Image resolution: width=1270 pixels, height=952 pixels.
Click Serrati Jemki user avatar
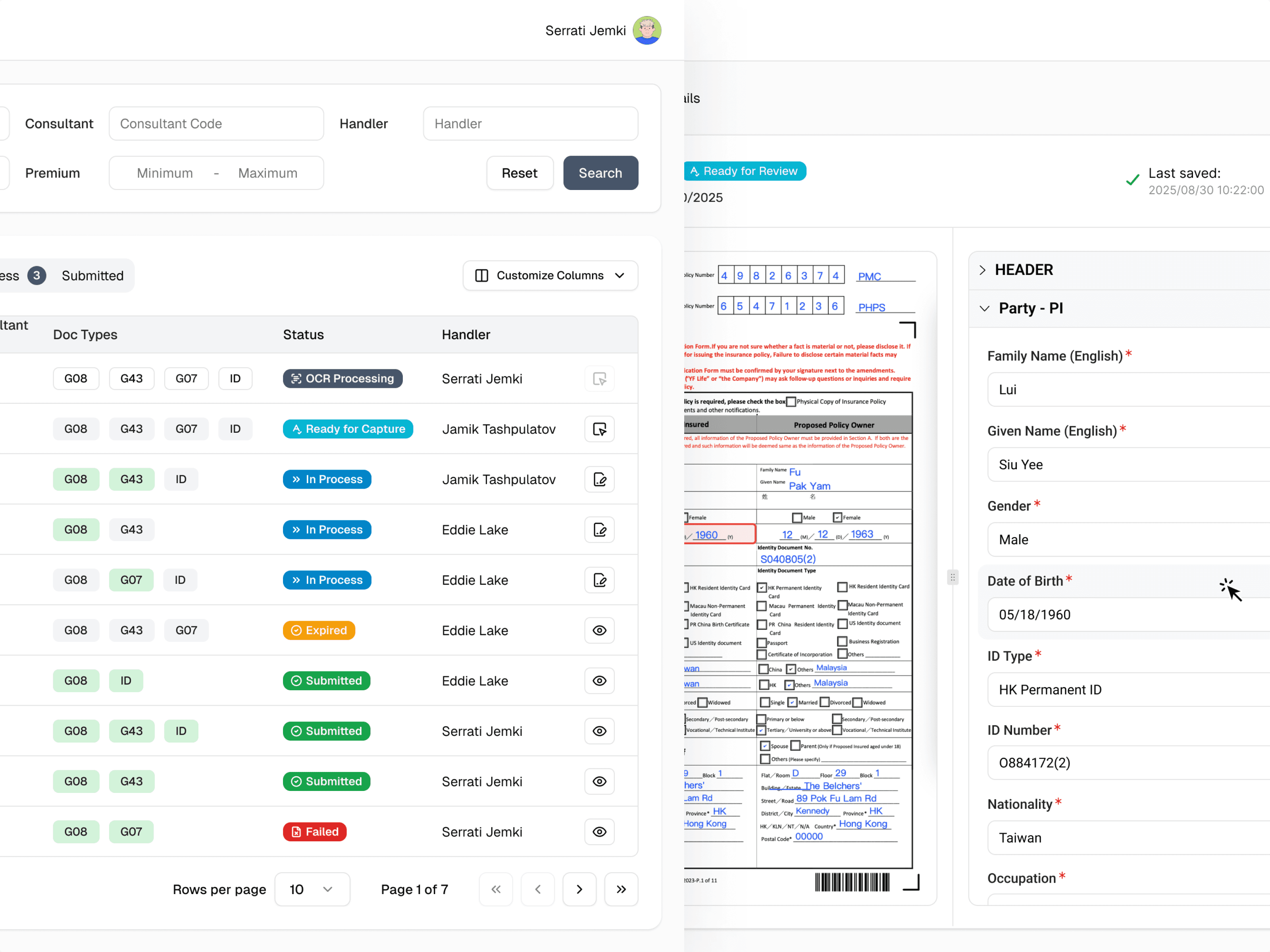(x=647, y=31)
